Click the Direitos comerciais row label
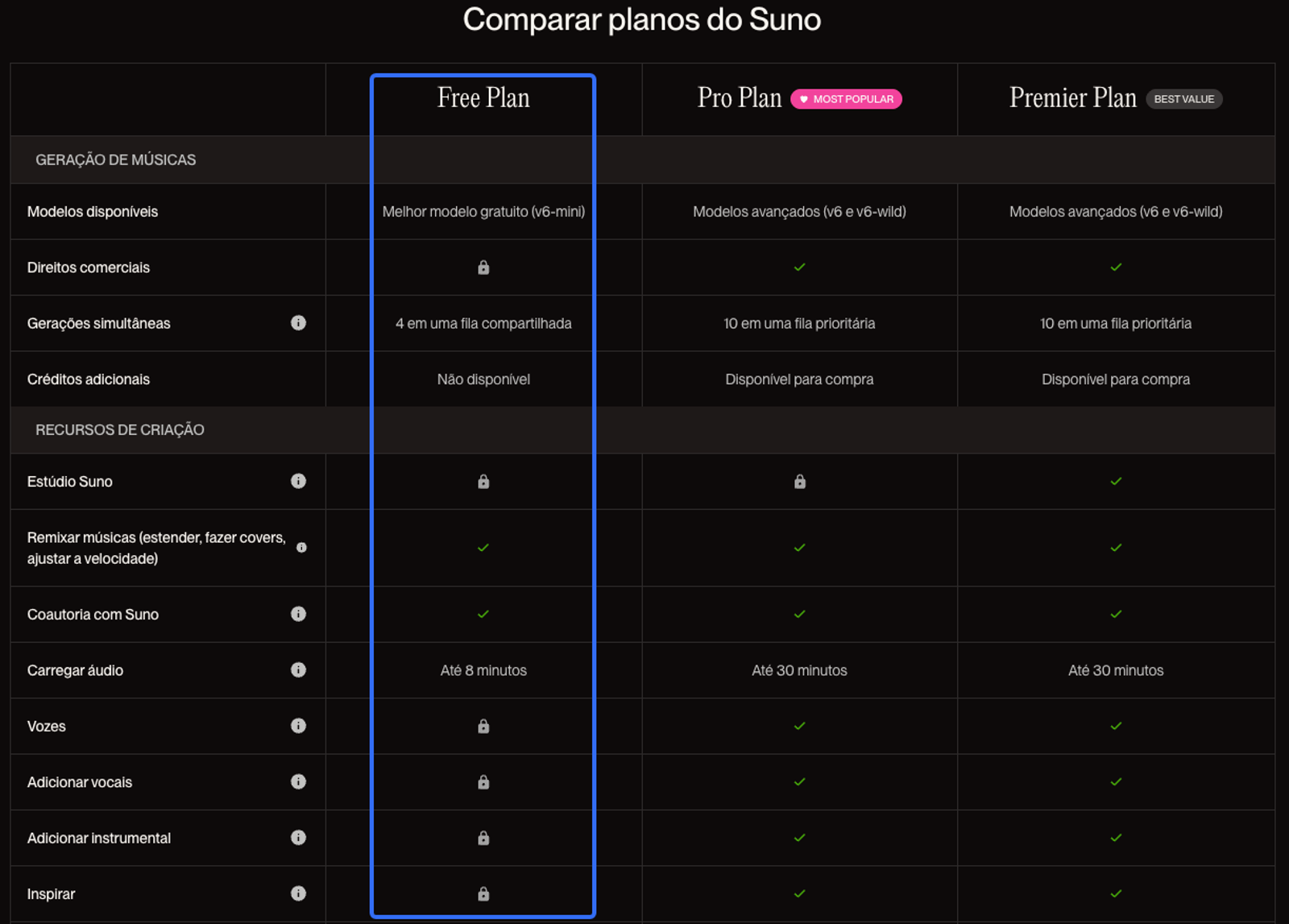The width and height of the screenshot is (1289, 924). click(x=89, y=267)
